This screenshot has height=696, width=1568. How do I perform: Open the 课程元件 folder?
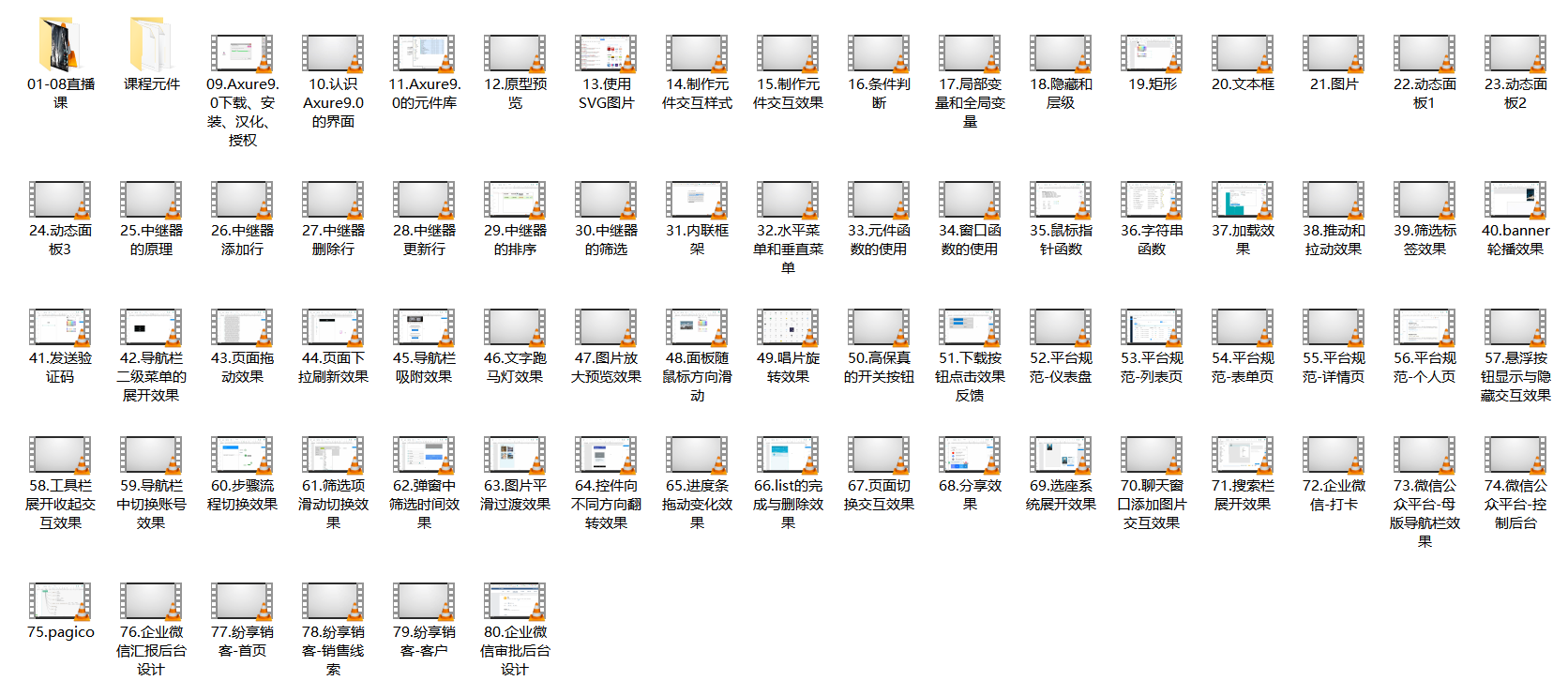pyautogui.click(x=151, y=45)
